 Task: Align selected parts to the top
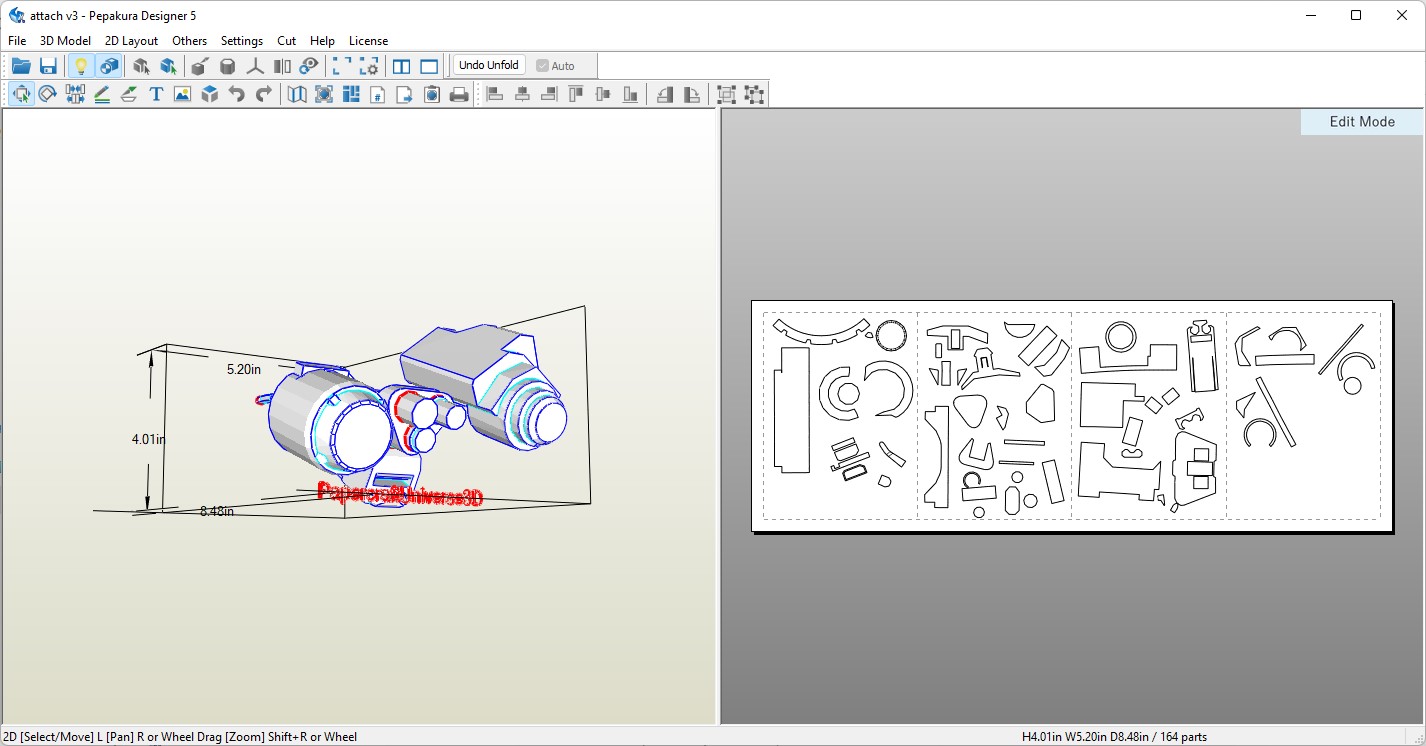tap(576, 94)
